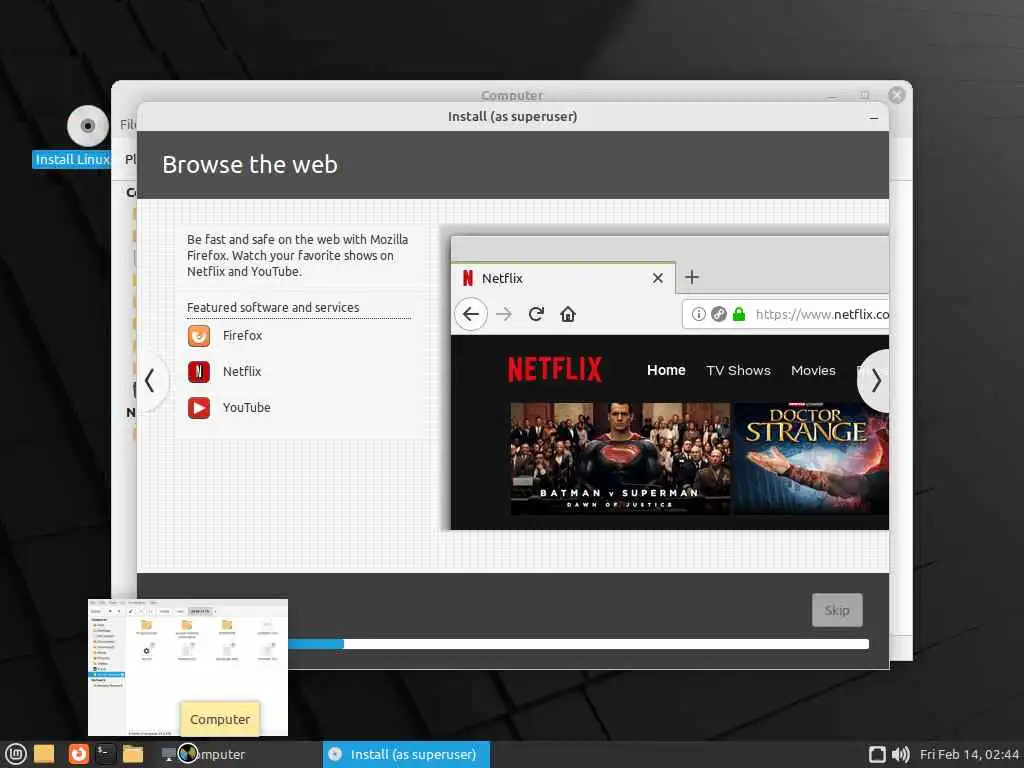Click the Firefox icon in featured software
Screen dimensions: 1024x768
[x=199, y=336]
